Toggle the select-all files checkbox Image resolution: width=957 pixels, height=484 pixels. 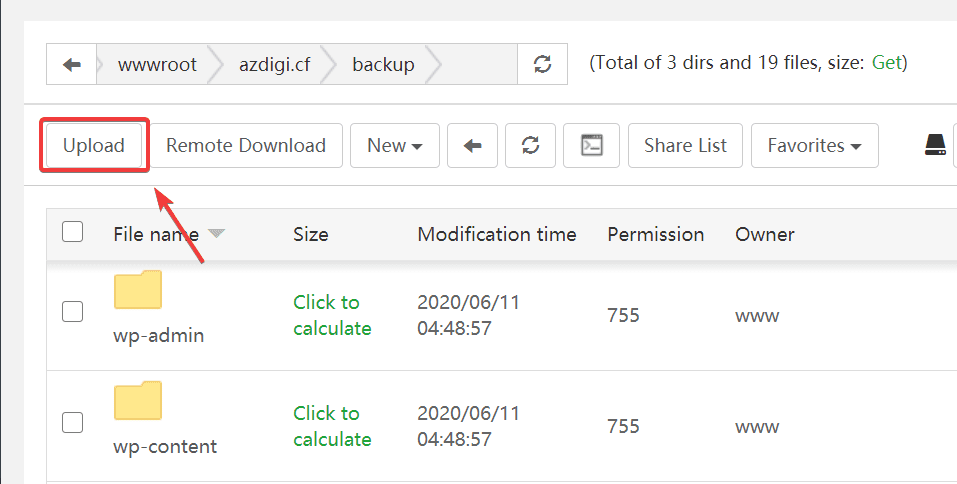[x=73, y=233]
